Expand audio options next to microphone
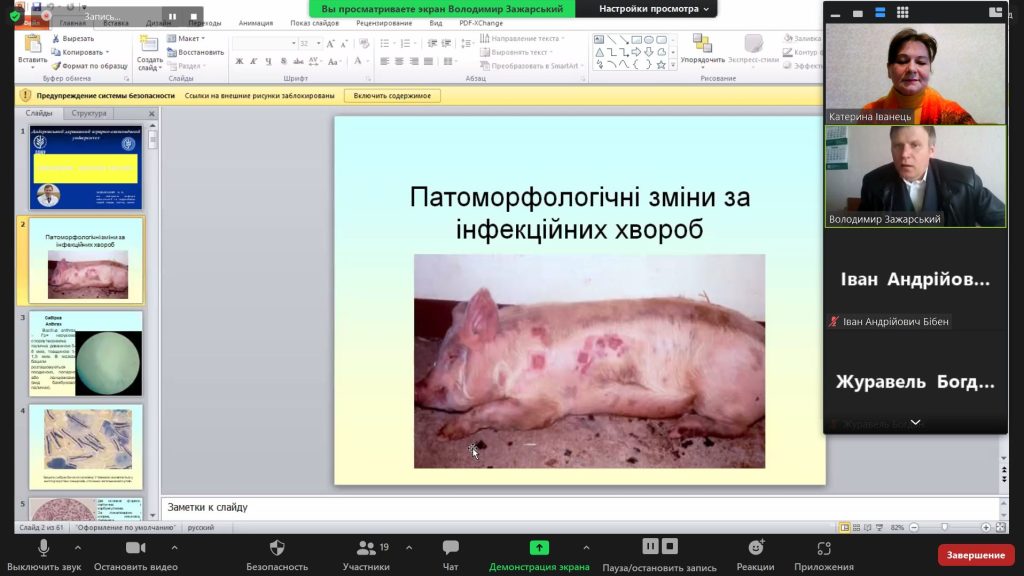This screenshot has width=1024, height=576. coord(78,547)
